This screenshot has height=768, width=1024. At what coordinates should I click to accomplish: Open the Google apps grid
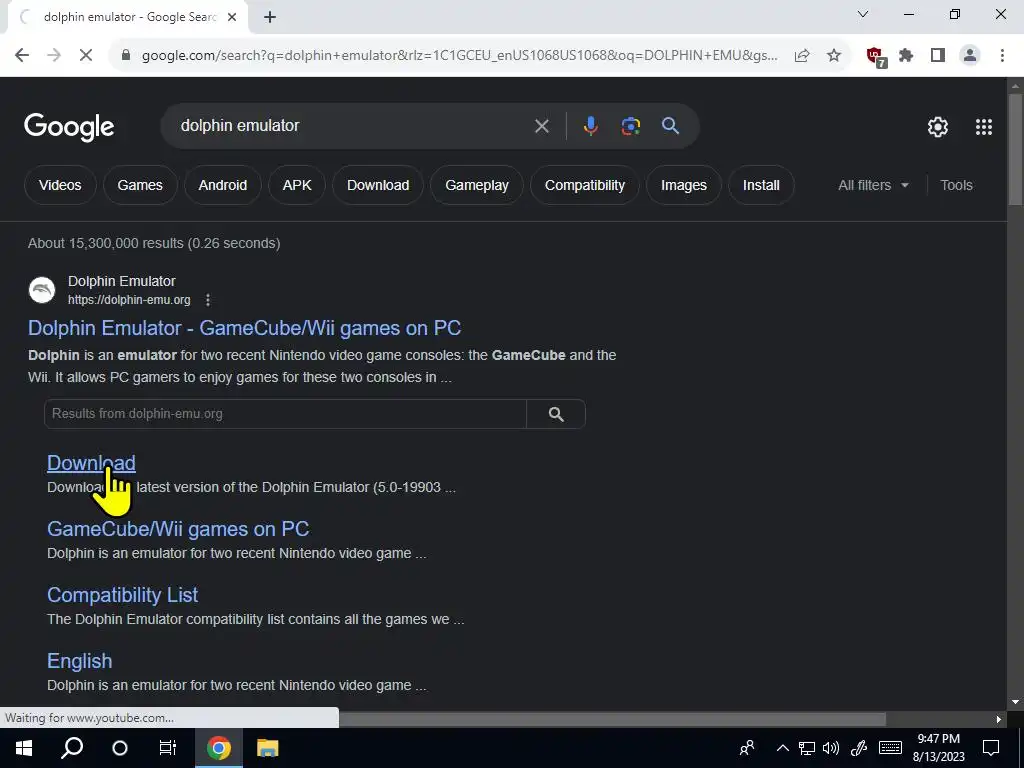tap(984, 127)
